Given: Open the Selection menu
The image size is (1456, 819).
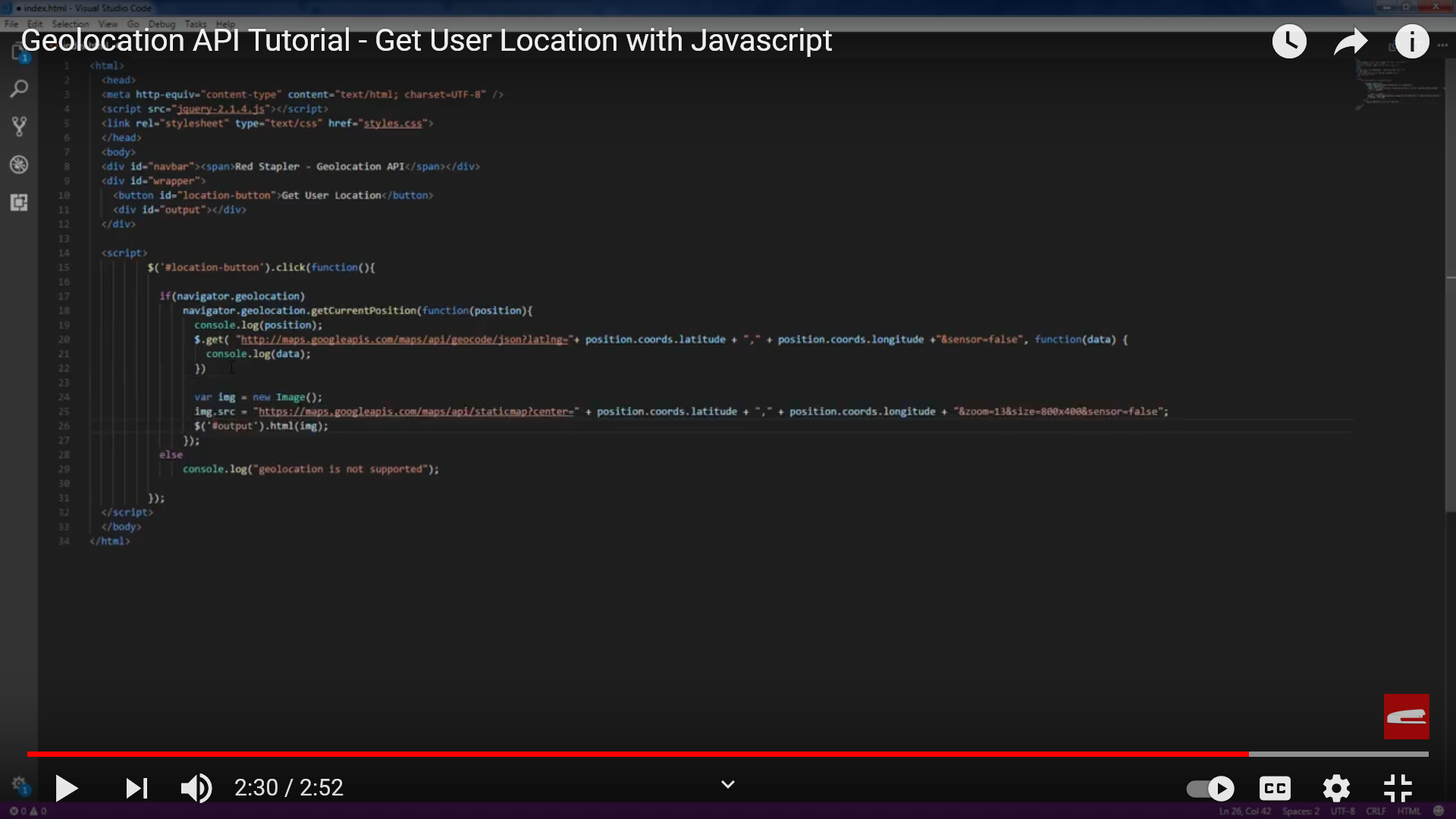Looking at the screenshot, I should pyautogui.click(x=70, y=24).
